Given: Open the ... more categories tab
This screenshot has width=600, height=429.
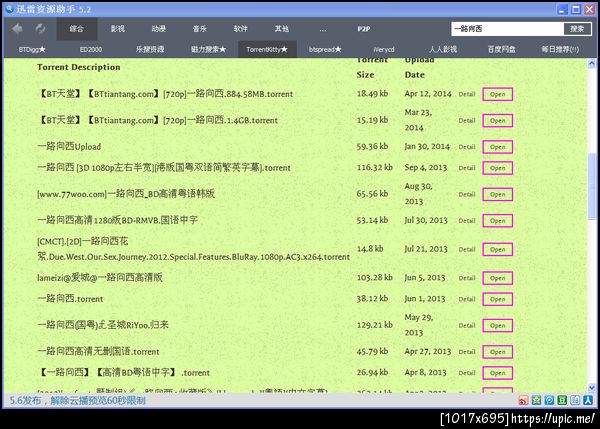Looking at the screenshot, I should pos(323,29).
